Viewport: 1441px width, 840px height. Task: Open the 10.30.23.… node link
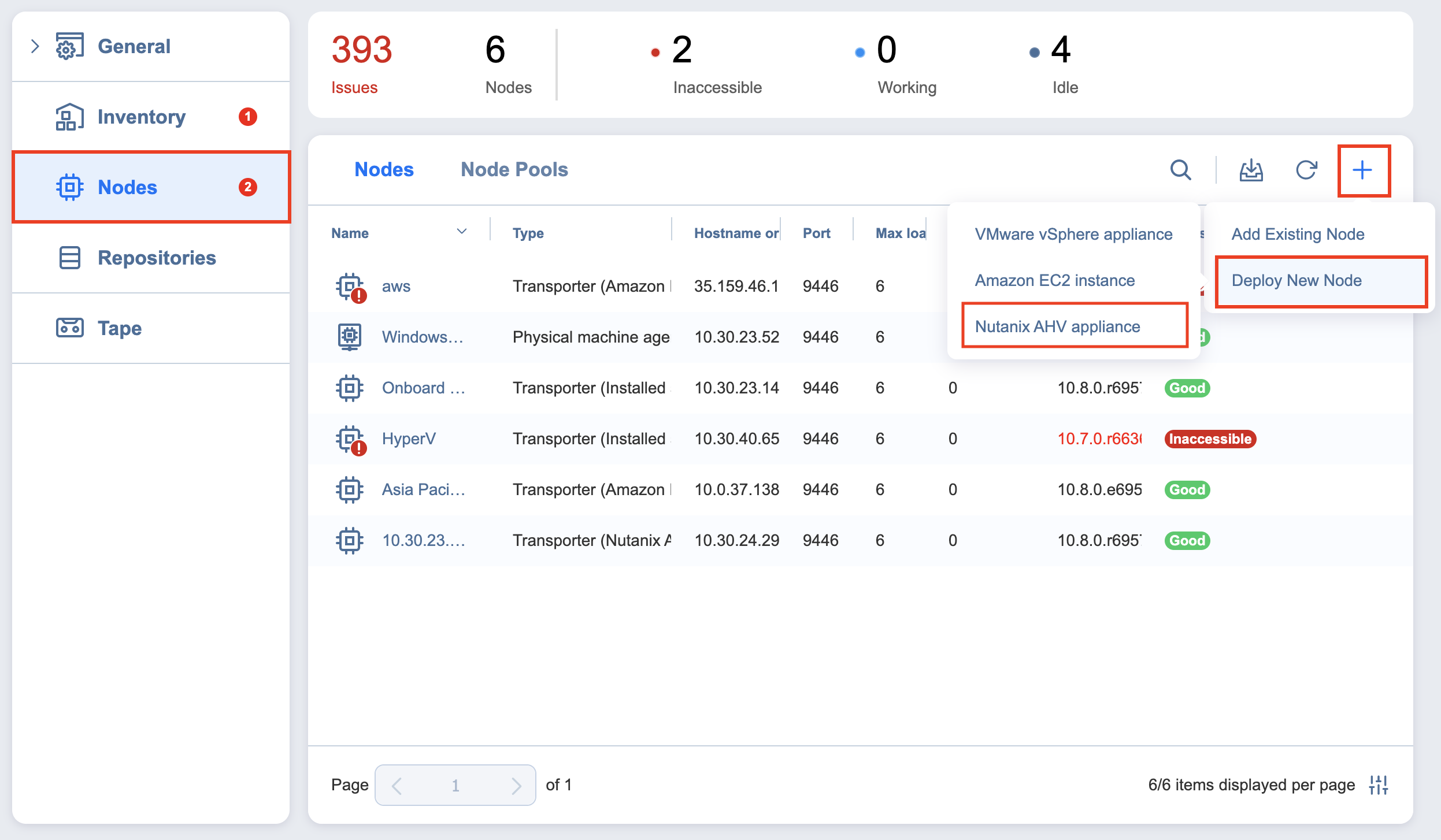point(424,540)
